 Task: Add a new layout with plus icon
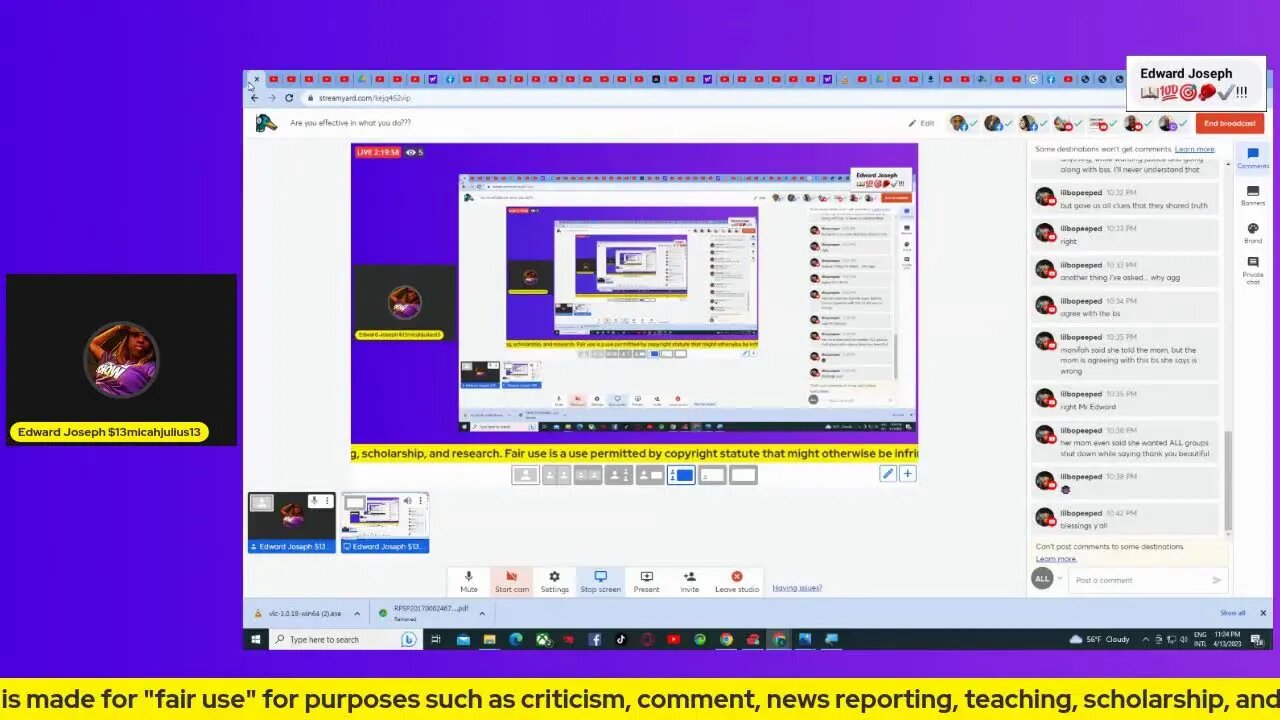(907, 474)
